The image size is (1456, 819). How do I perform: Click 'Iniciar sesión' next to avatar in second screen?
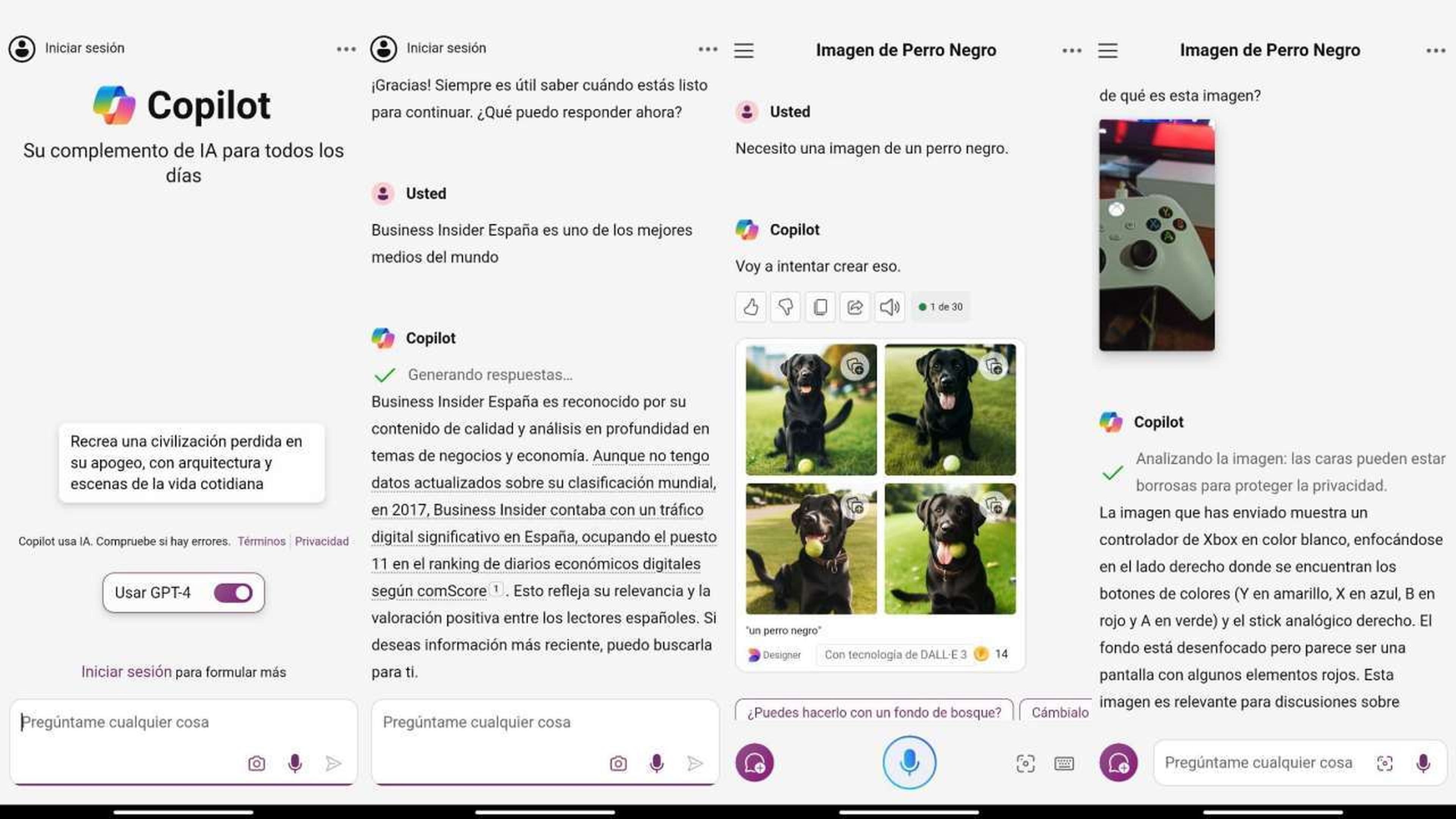(447, 48)
